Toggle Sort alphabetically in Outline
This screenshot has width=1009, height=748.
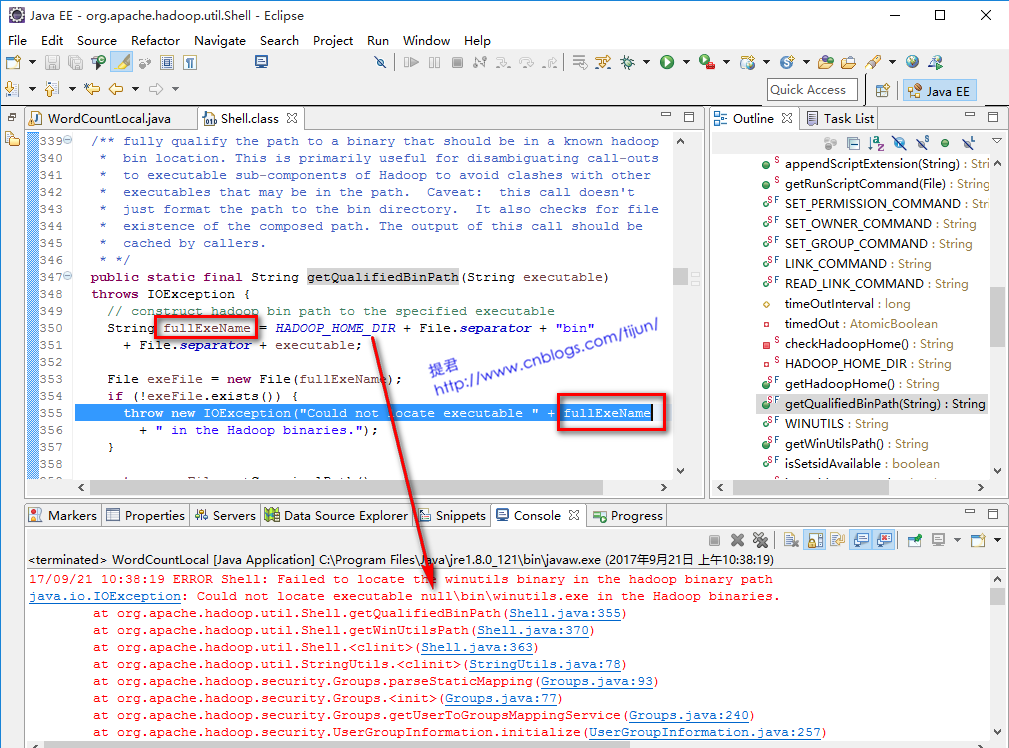876,143
